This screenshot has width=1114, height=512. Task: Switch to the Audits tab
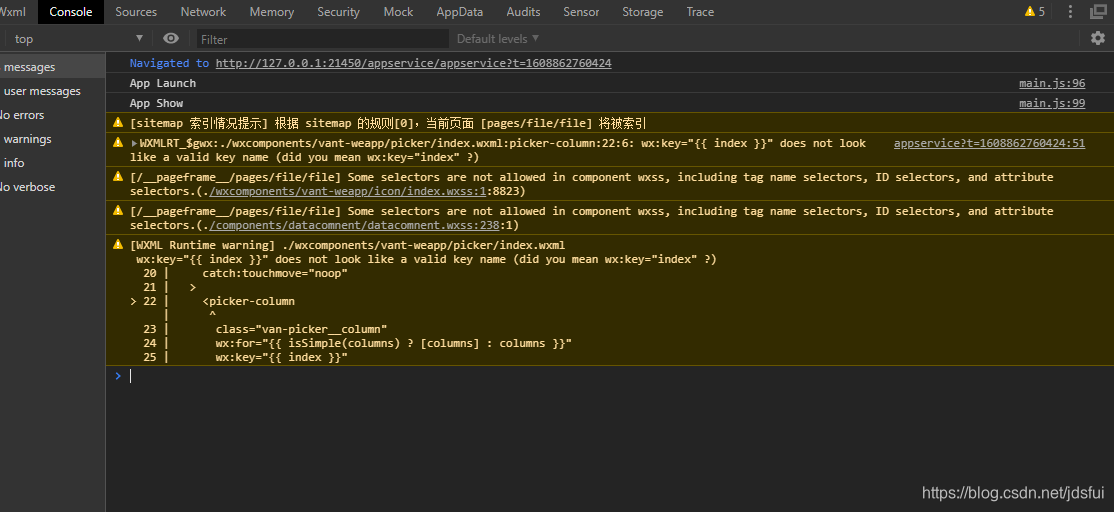[x=523, y=12]
